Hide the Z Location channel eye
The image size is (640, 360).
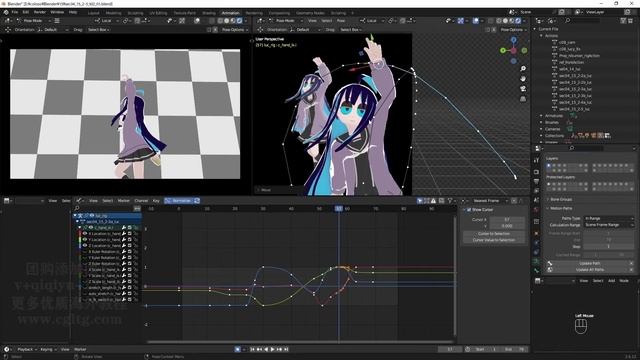coord(85,245)
